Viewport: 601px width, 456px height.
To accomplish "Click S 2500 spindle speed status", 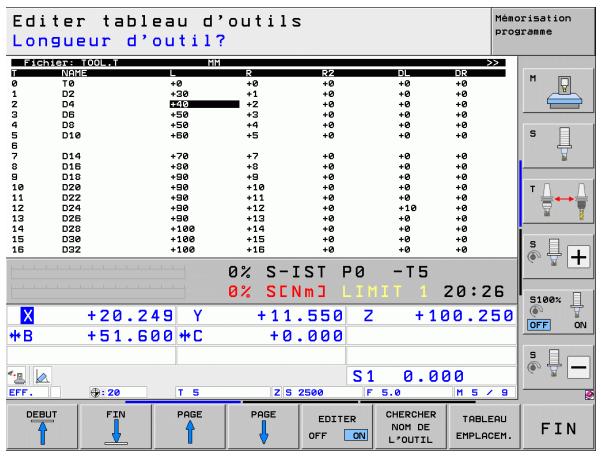I will click(x=322, y=392).
